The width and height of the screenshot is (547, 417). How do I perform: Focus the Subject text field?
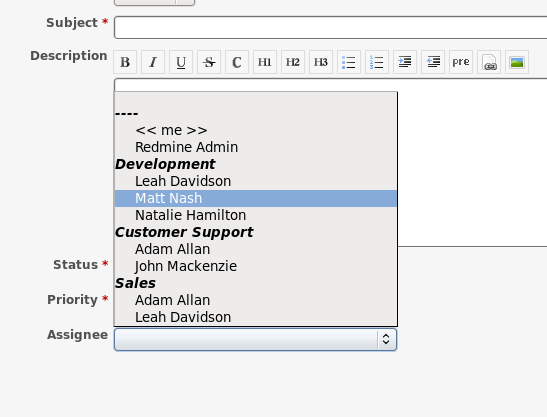point(330,27)
